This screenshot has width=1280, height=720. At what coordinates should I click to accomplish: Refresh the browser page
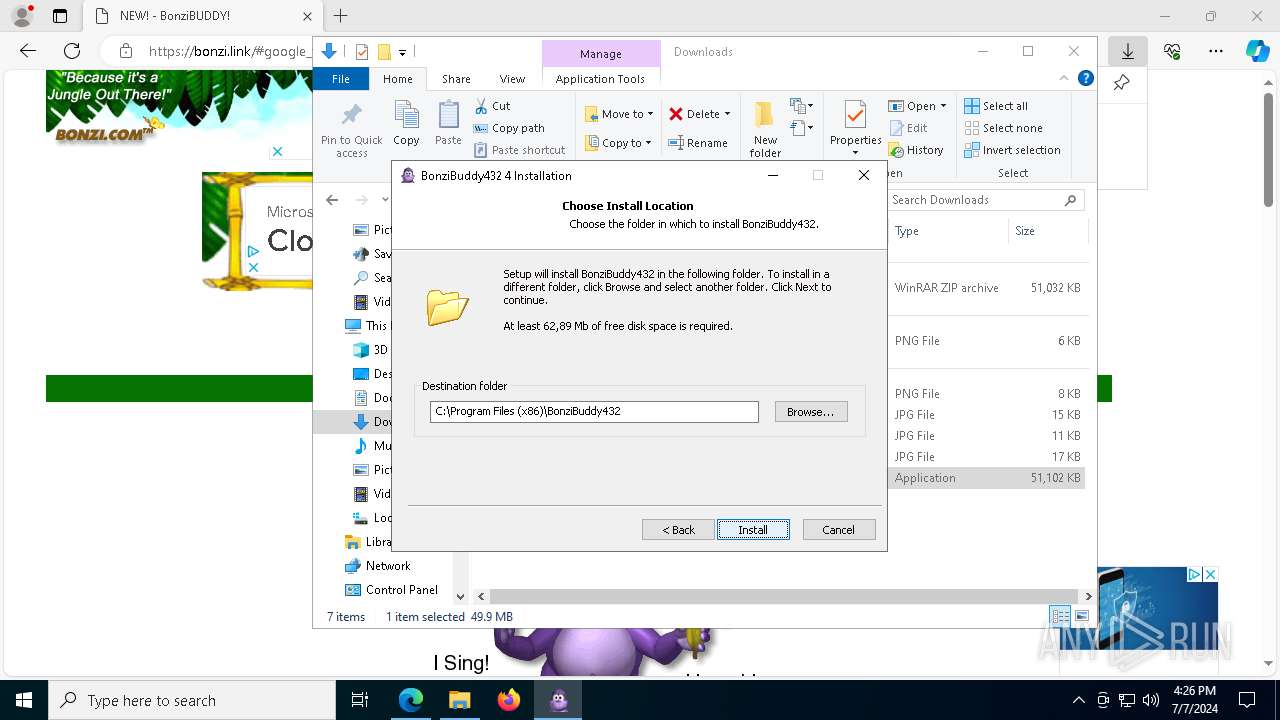[x=72, y=51]
